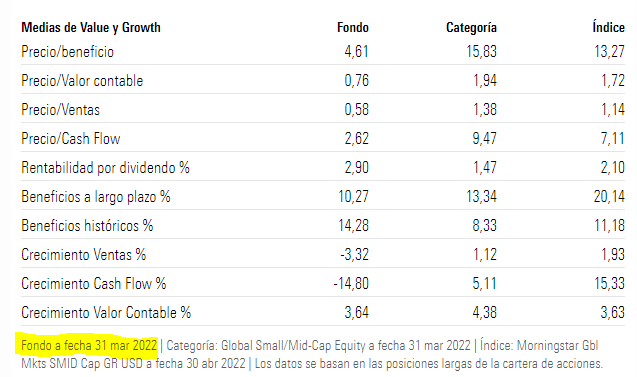Select the Índice Beneficios a largo plazo value 20,14

click(x=609, y=197)
